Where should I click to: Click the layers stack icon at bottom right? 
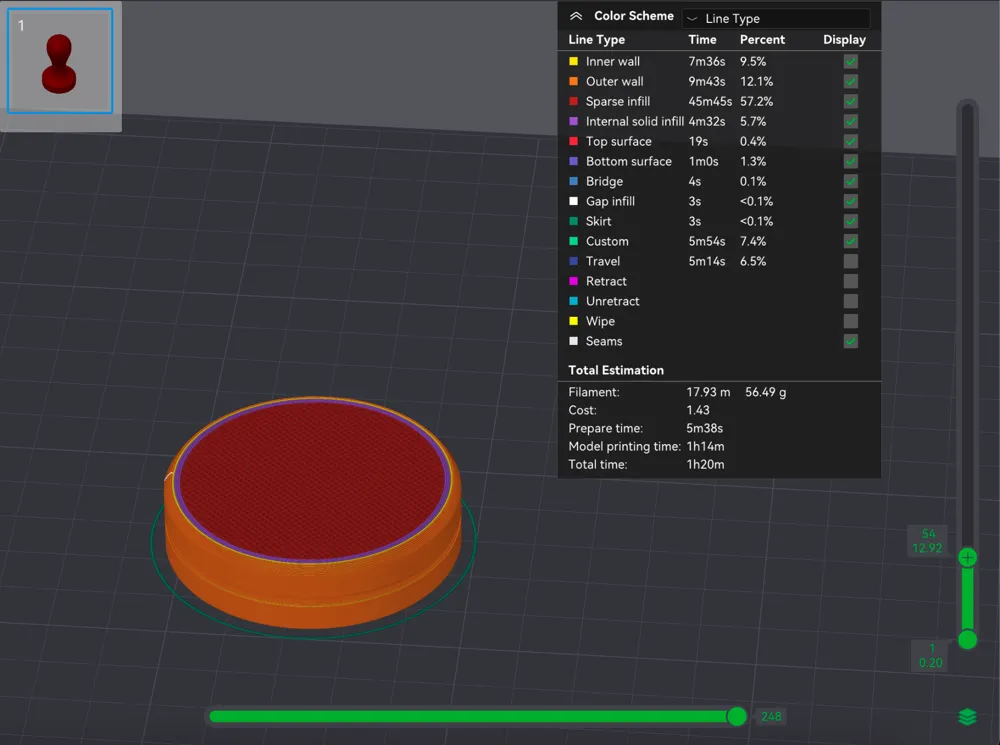[967, 717]
